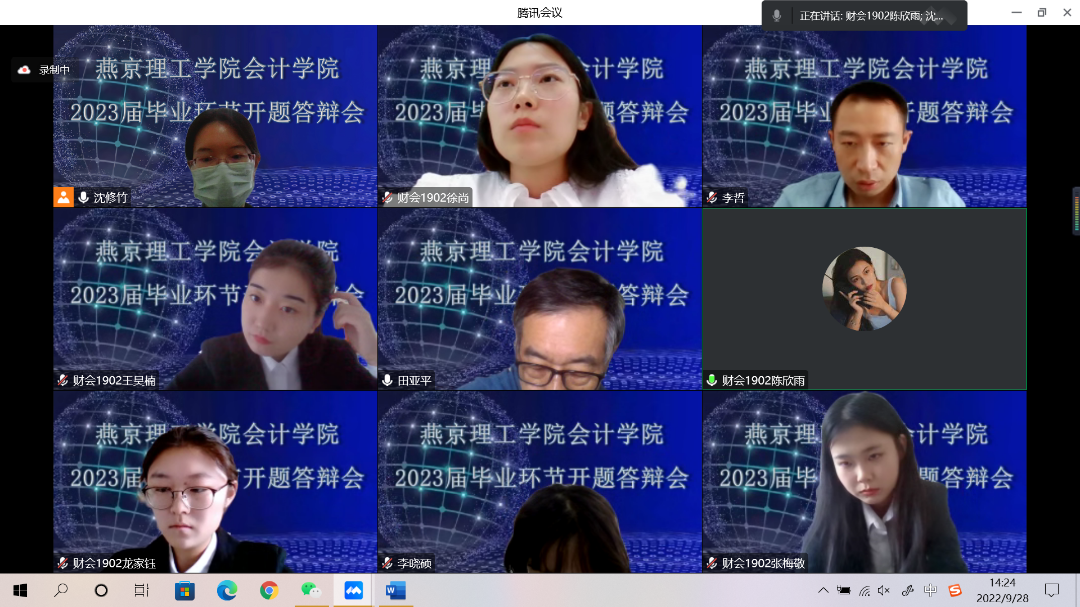Open the Windows Start menu
1080x607 pixels.
click(x=20, y=590)
